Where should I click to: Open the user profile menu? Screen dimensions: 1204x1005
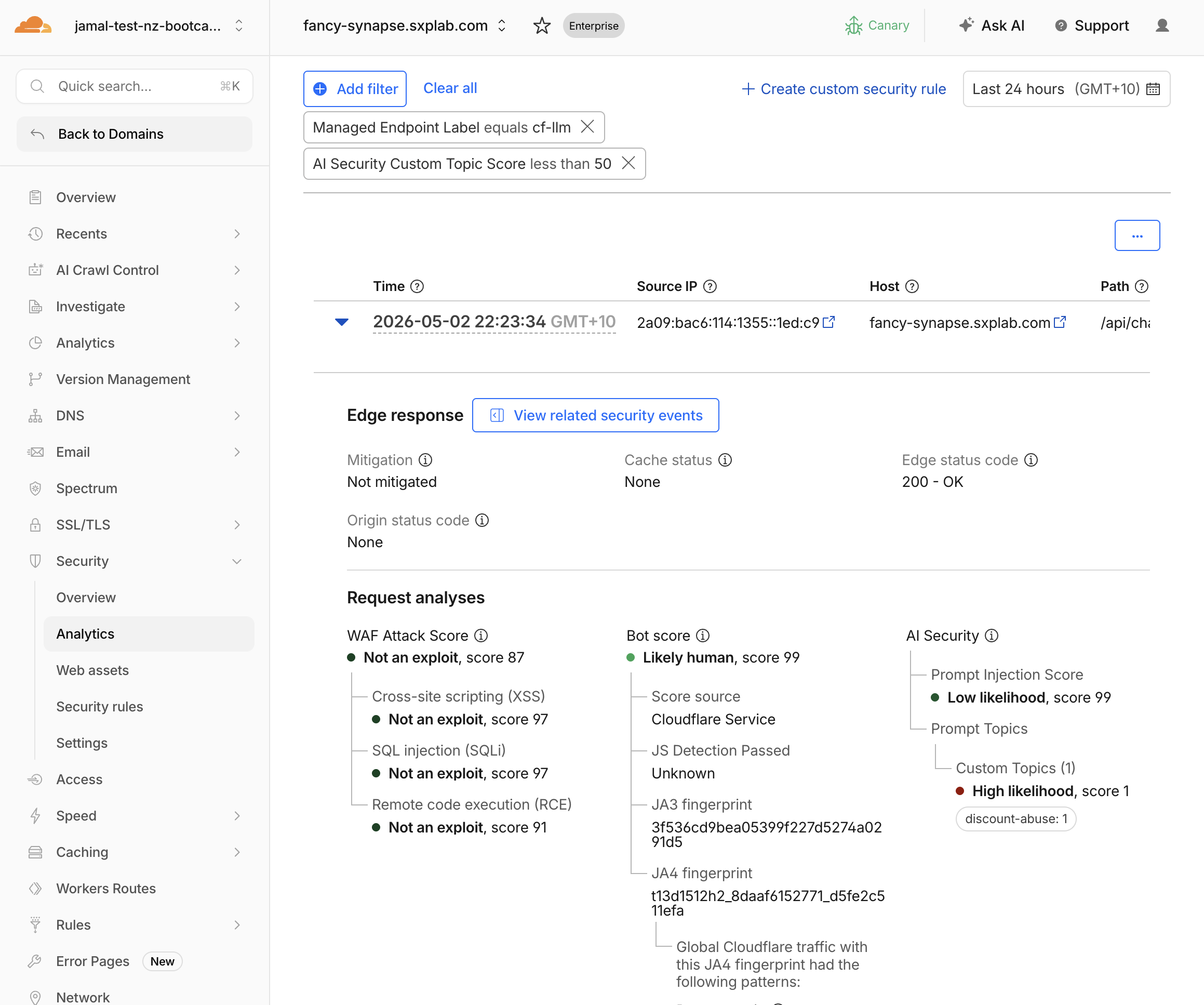[1162, 26]
